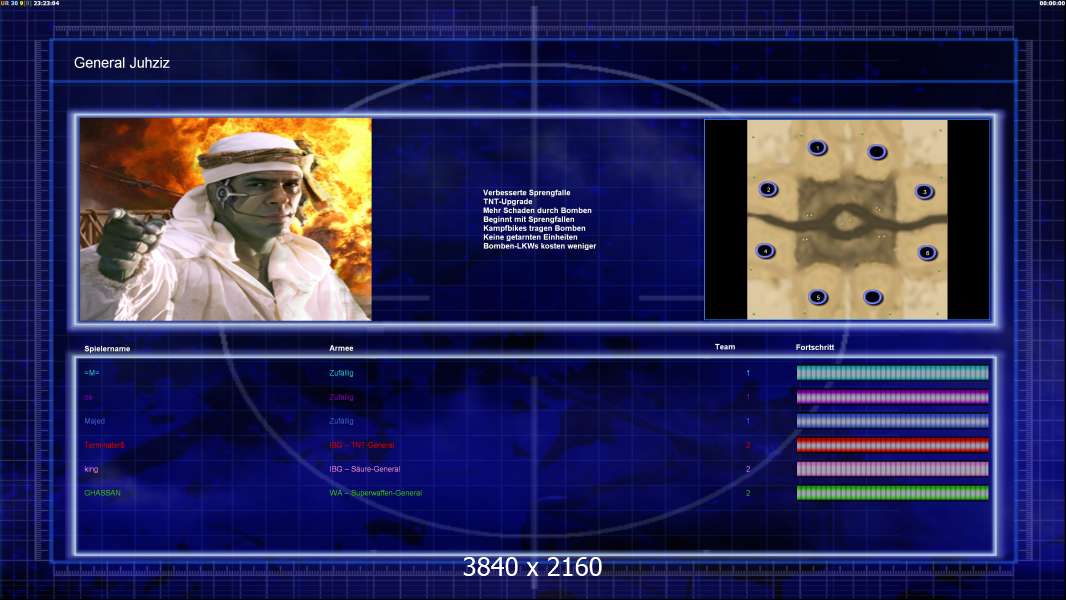Image resolution: width=1066 pixels, height=600 pixels.
Task: Click the Armee column header
Action: [341, 348]
